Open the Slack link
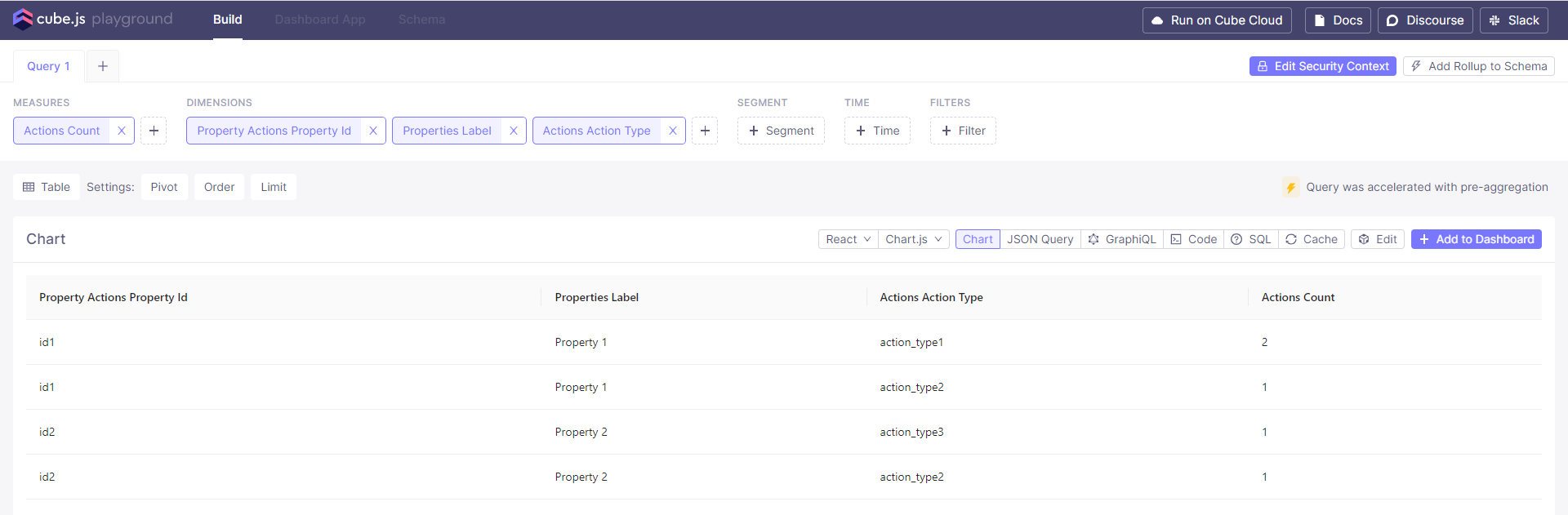Viewport: 1568px width, 515px height. [1514, 20]
